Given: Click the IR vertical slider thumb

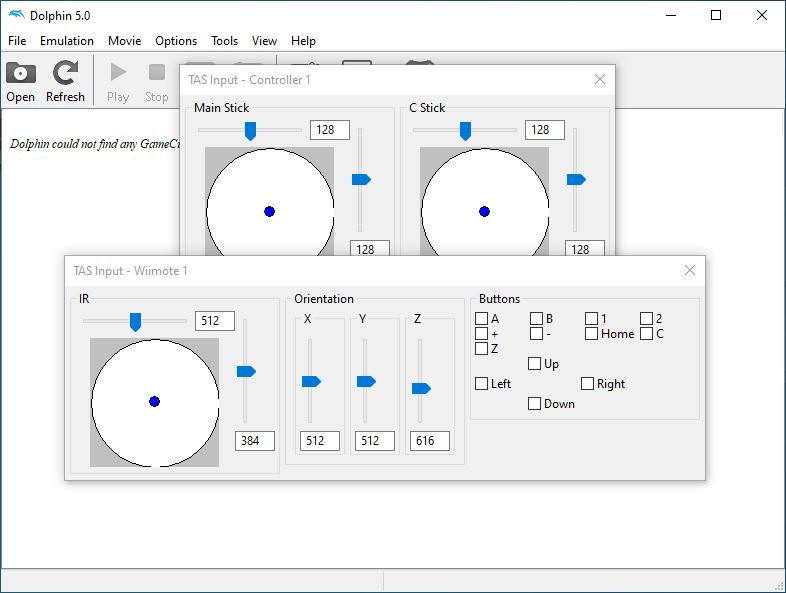Looking at the screenshot, I should (246, 371).
